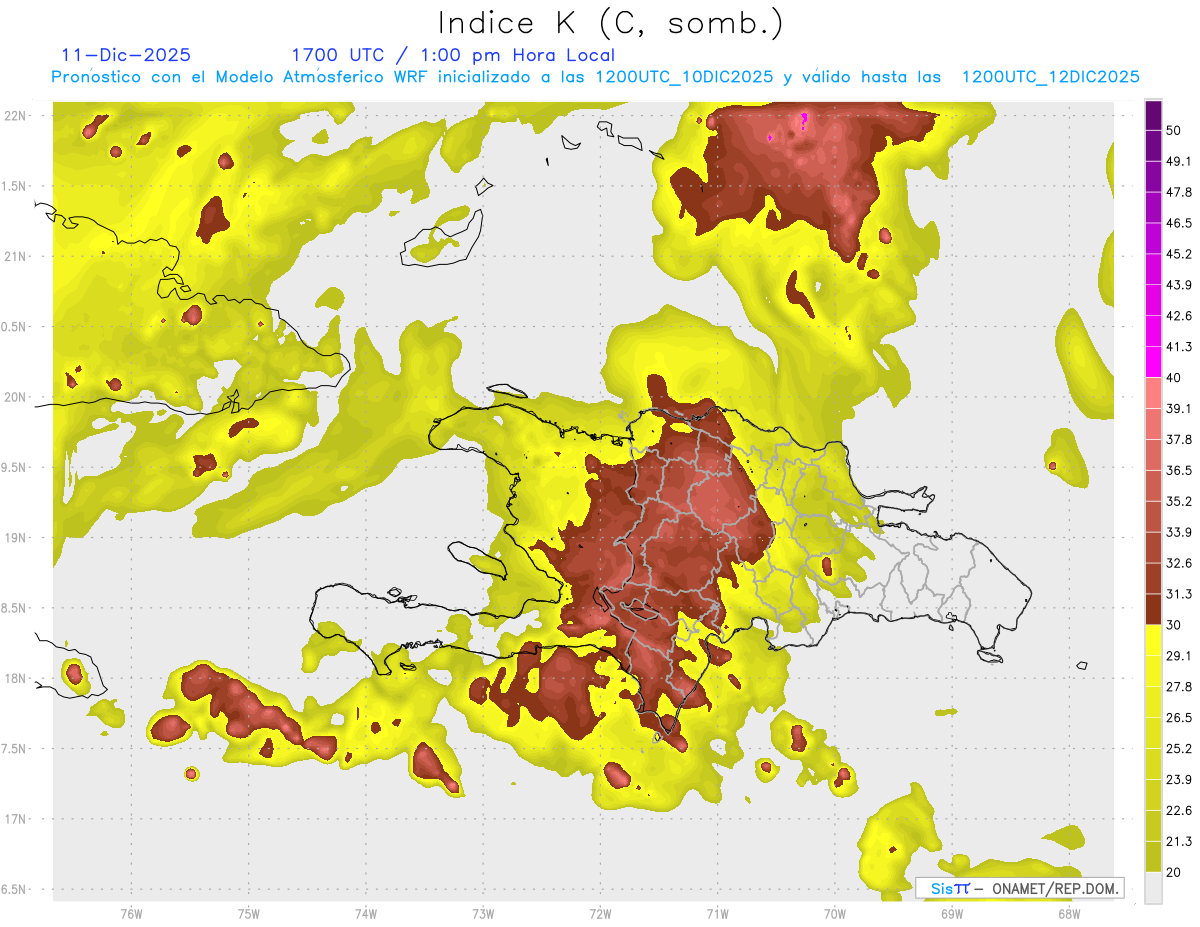The image size is (1200, 927).
Task: Click the '47.8' colorbar value
Action: [1179, 192]
